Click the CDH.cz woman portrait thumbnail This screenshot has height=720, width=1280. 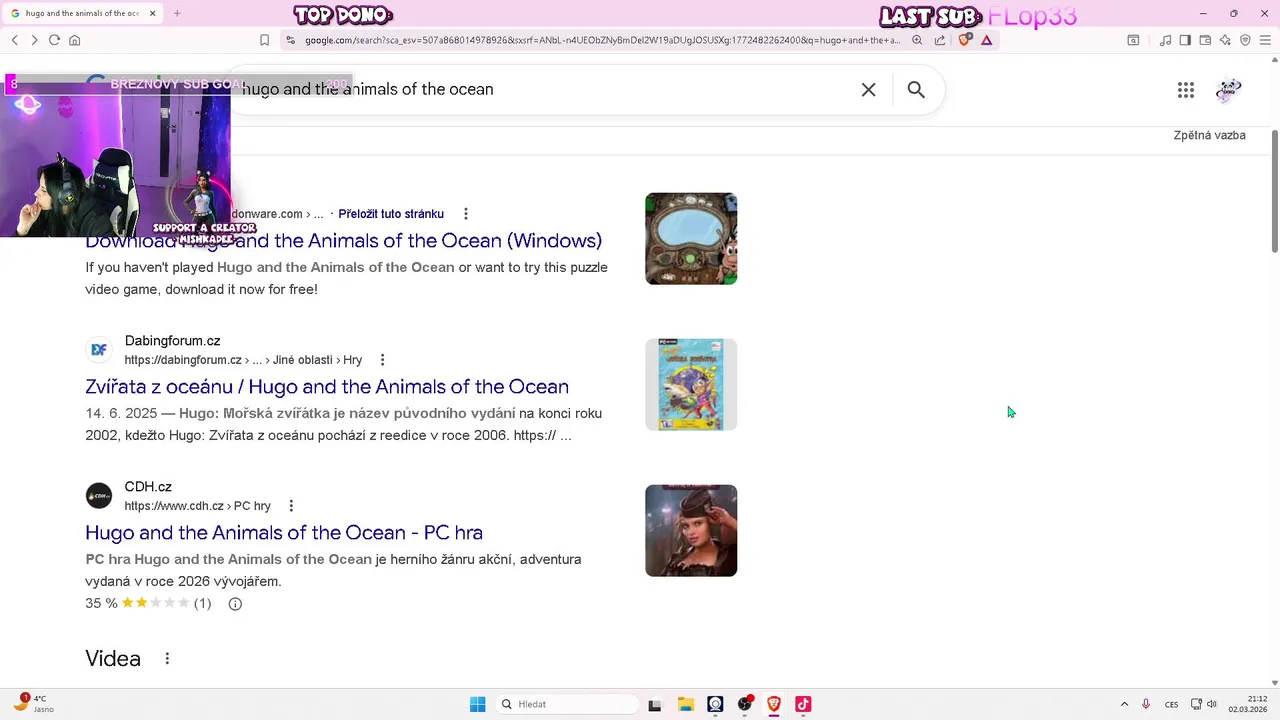click(691, 531)
